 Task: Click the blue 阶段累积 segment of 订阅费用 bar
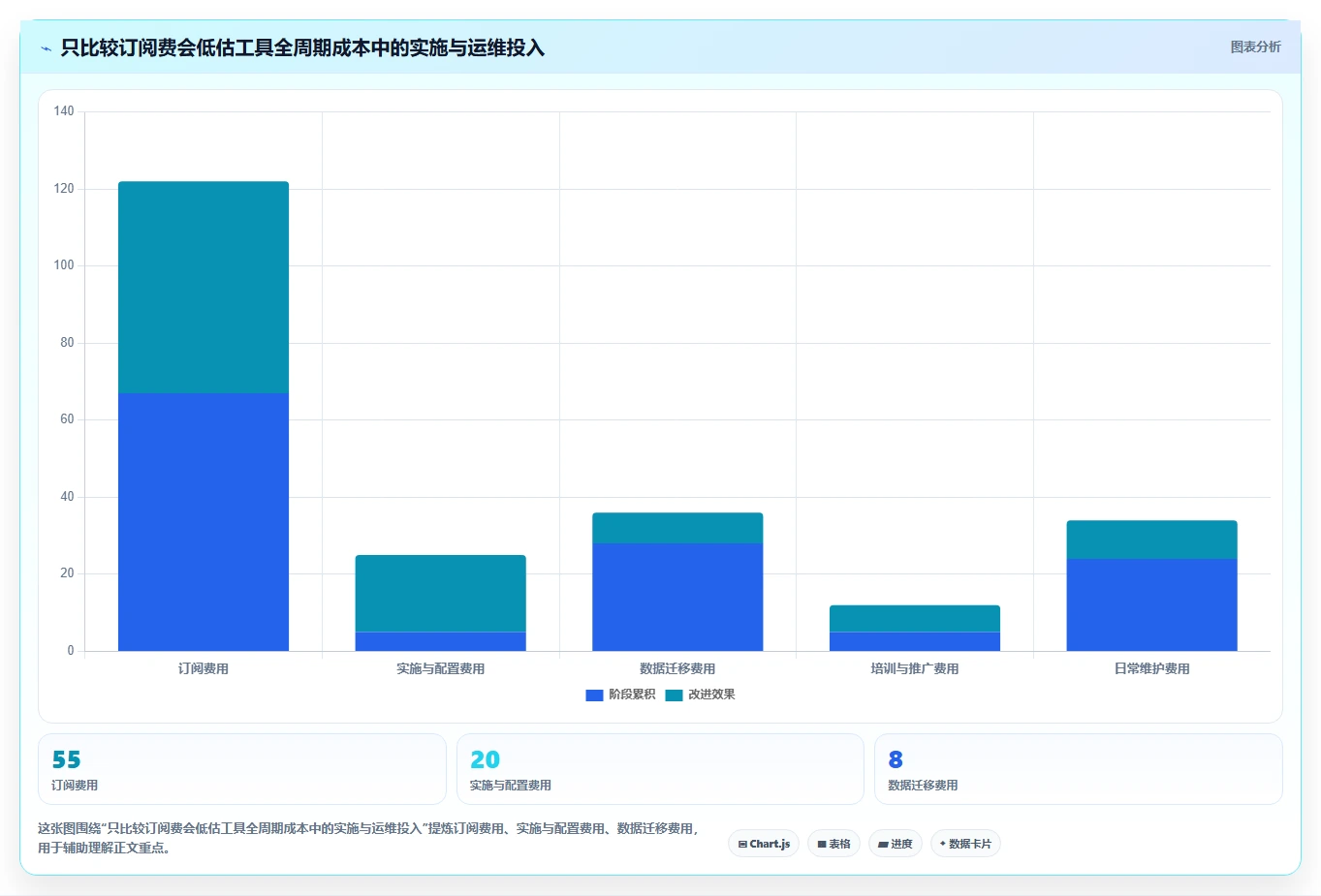click(204, 522)
